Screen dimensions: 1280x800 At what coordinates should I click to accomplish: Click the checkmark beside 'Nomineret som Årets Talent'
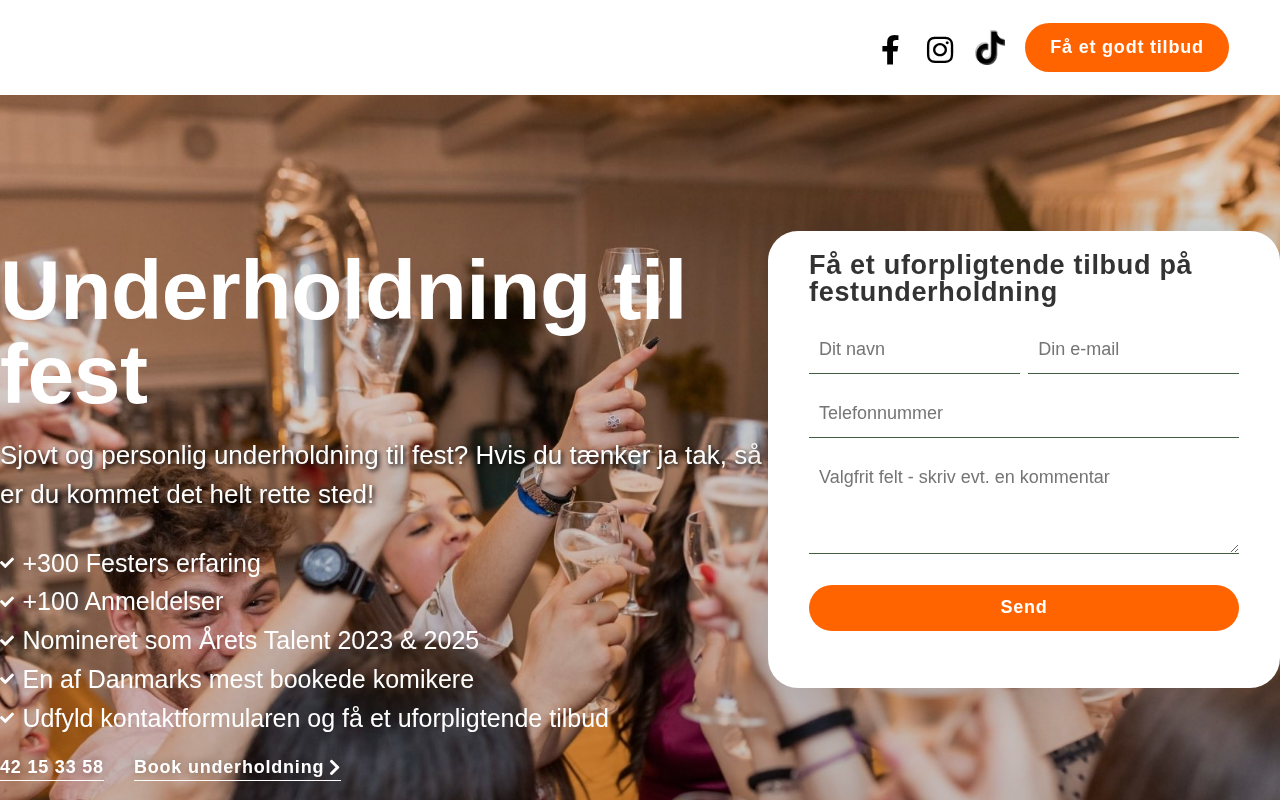(7, 641)
